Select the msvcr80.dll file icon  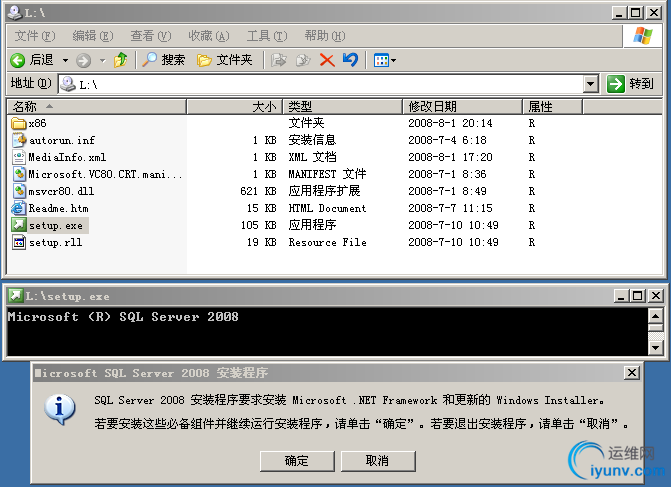point(19,191)
